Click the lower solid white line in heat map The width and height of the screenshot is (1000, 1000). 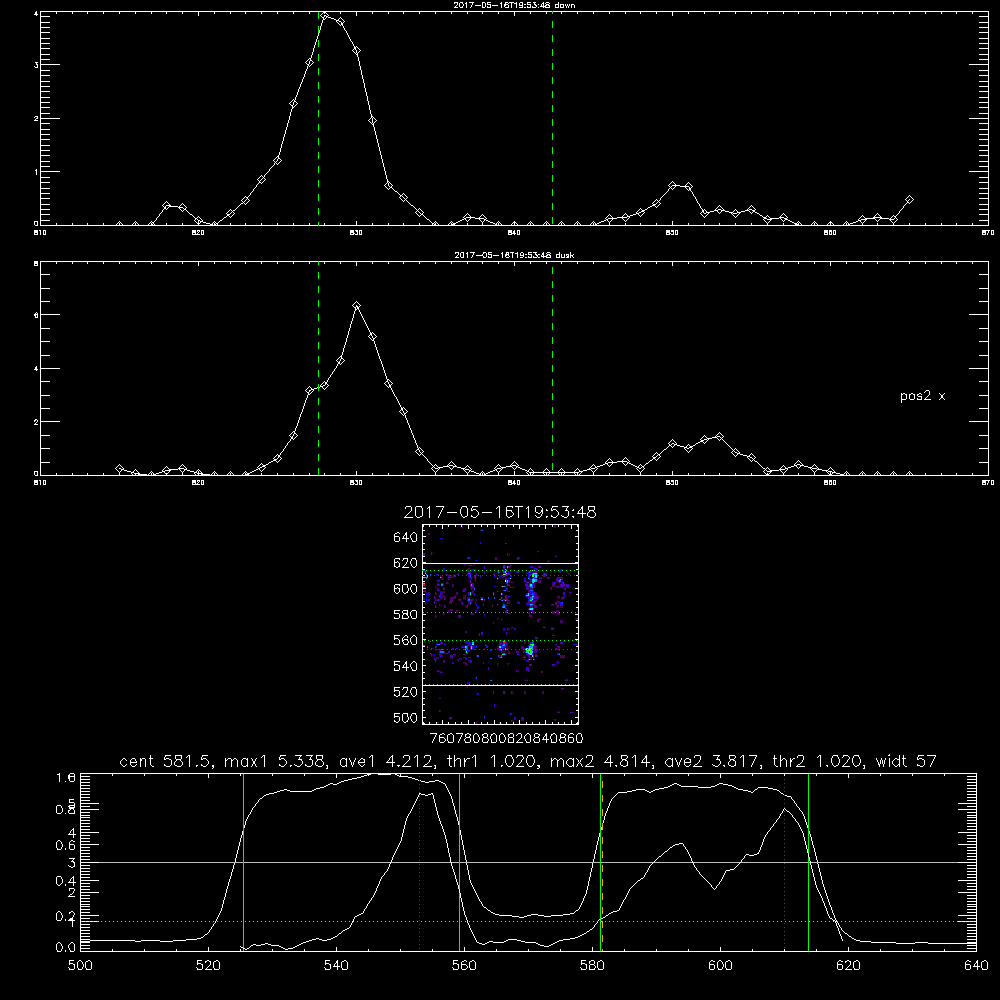[x=500, y=685]
